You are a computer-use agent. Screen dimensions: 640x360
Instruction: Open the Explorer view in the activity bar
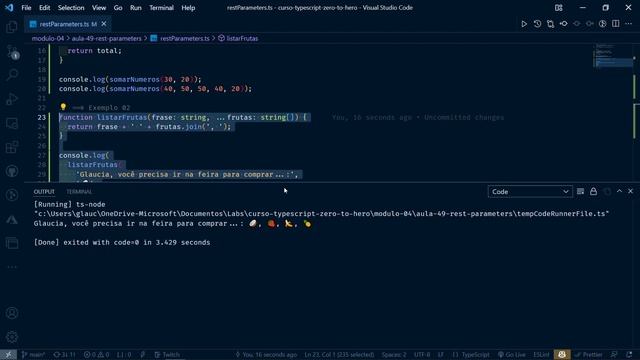click(x=12, y=27)
